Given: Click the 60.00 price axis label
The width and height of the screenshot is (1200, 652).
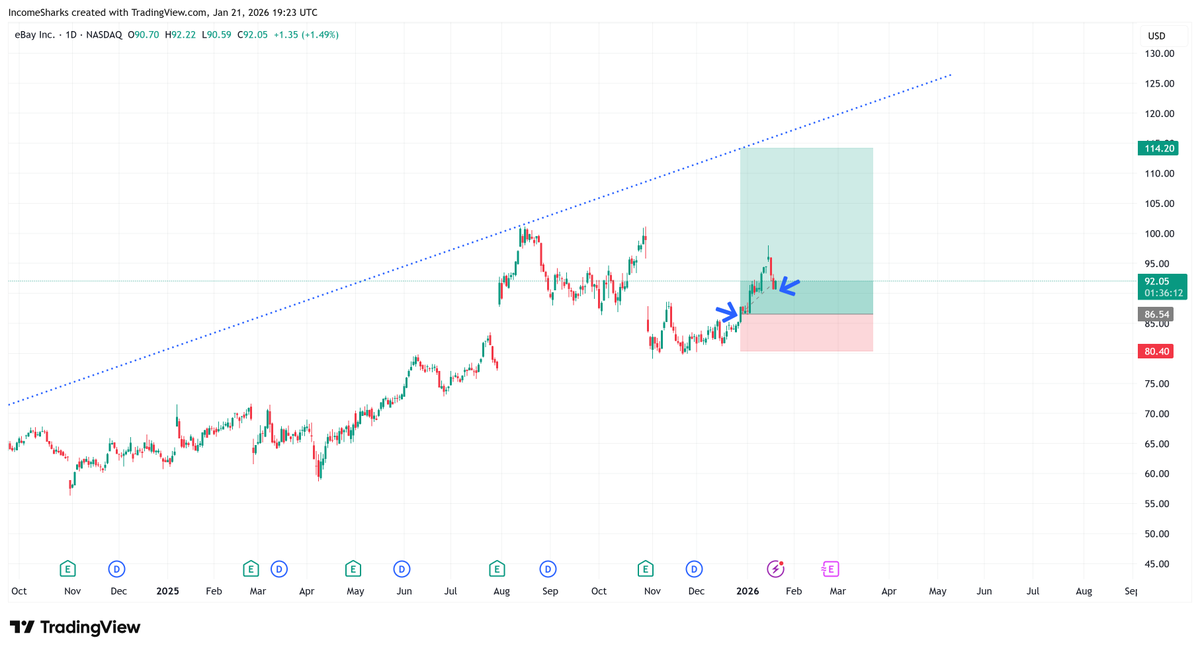Looking at the screenshot, I should pyautogui.click(x=1158, y=474).
